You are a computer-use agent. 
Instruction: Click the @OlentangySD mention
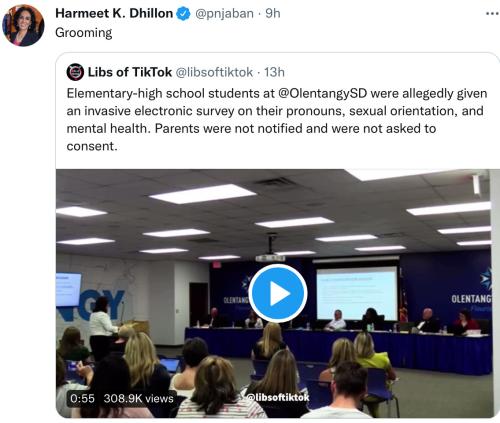coord(322,93)
